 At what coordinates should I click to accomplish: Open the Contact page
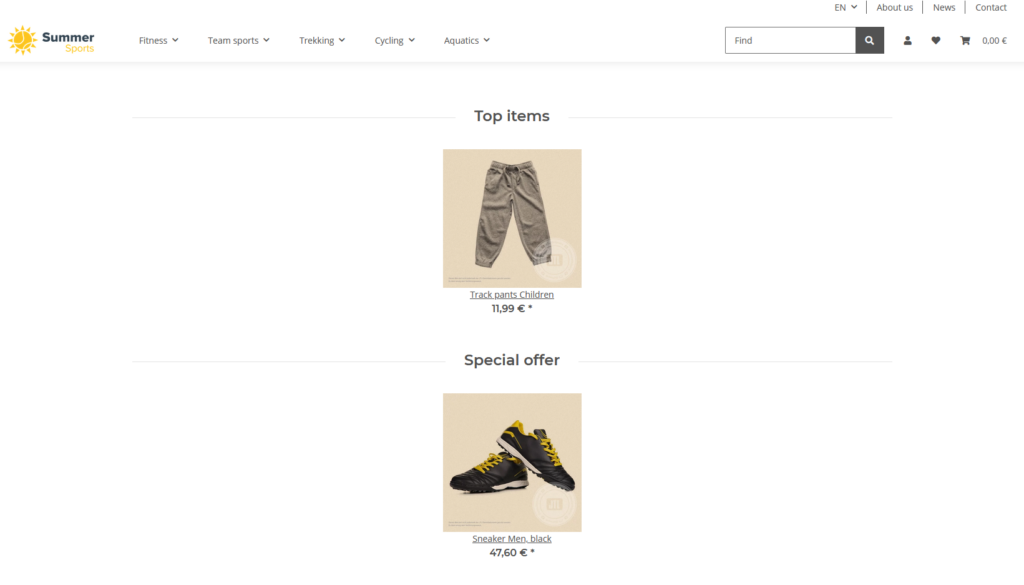(990, 7)
